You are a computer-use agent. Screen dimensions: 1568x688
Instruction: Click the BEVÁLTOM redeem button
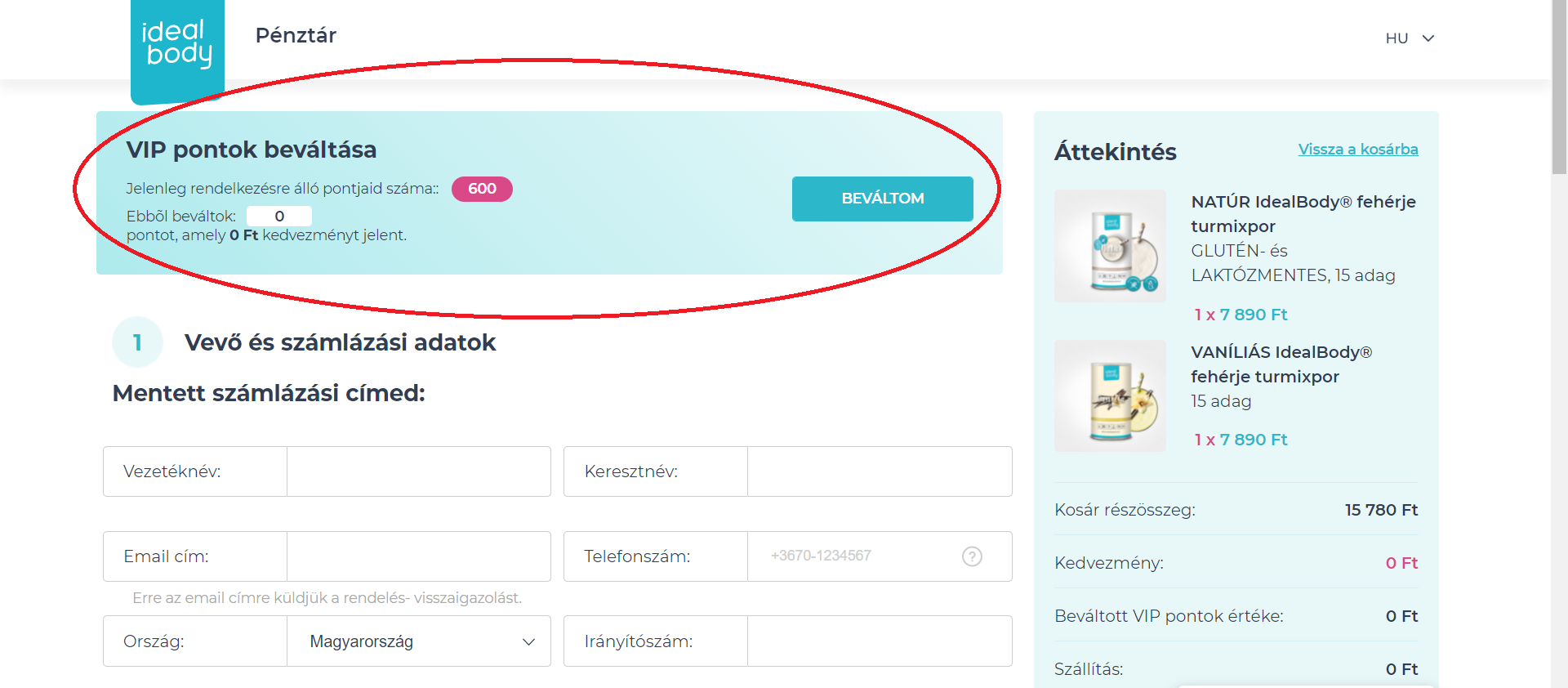tap(882, 199)
